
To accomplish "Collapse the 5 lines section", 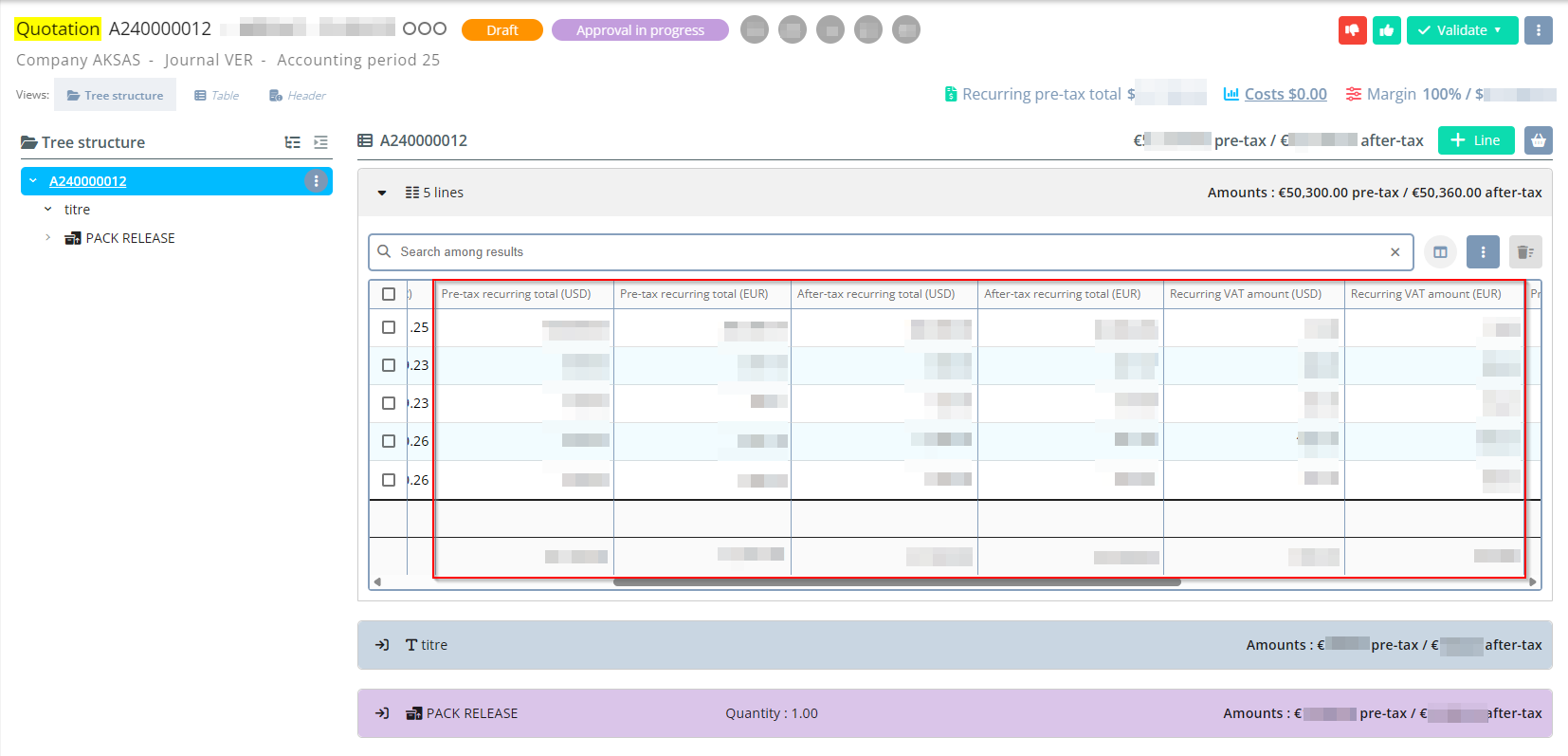I will (382, 193).
